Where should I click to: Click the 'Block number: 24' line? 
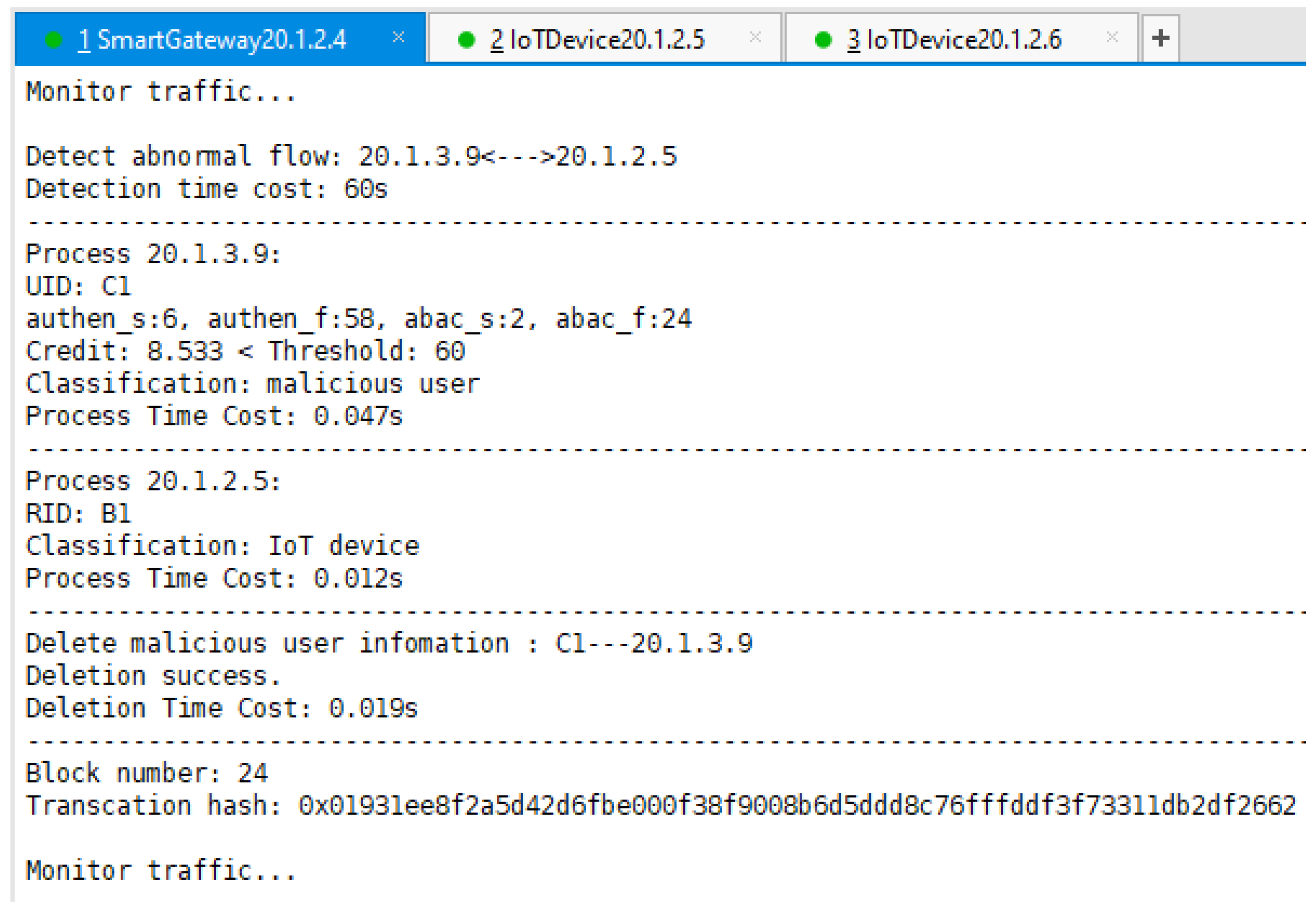pos(147,773)
